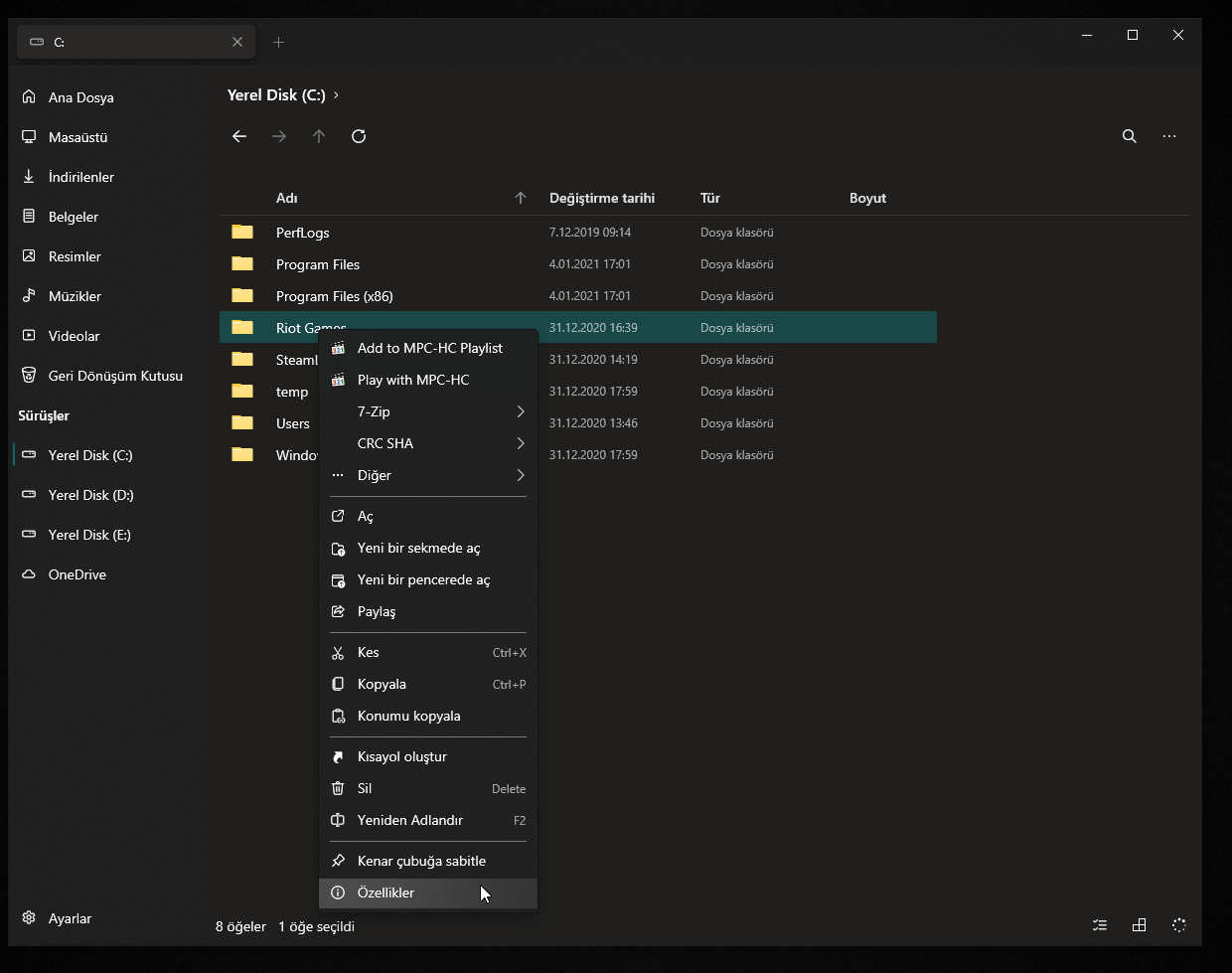Click Kopyala in context menu
The image size is (1232, 973).
click(428, 684)
